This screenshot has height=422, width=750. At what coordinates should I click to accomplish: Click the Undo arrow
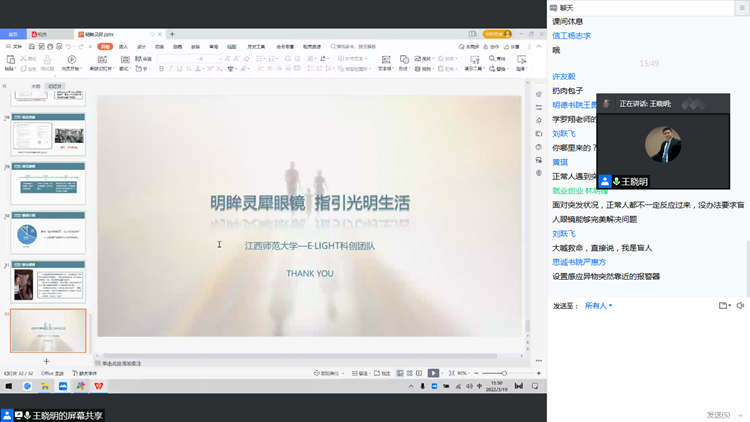(69, 46)
